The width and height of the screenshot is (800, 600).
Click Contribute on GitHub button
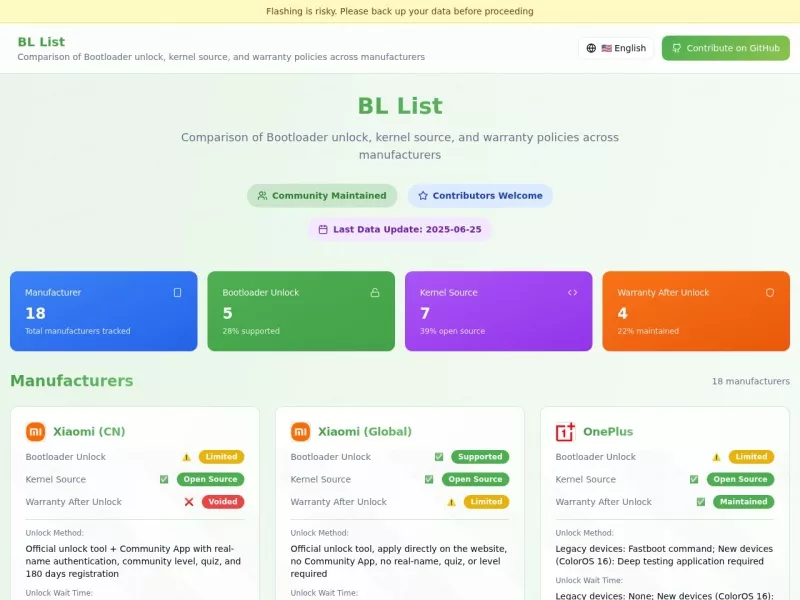coord(726,48)
